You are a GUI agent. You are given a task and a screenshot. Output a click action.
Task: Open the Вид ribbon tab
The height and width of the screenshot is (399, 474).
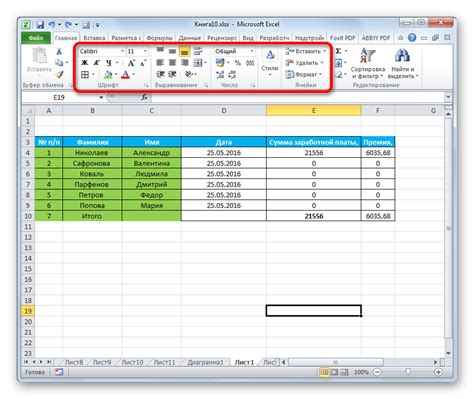tap(248, 38)
